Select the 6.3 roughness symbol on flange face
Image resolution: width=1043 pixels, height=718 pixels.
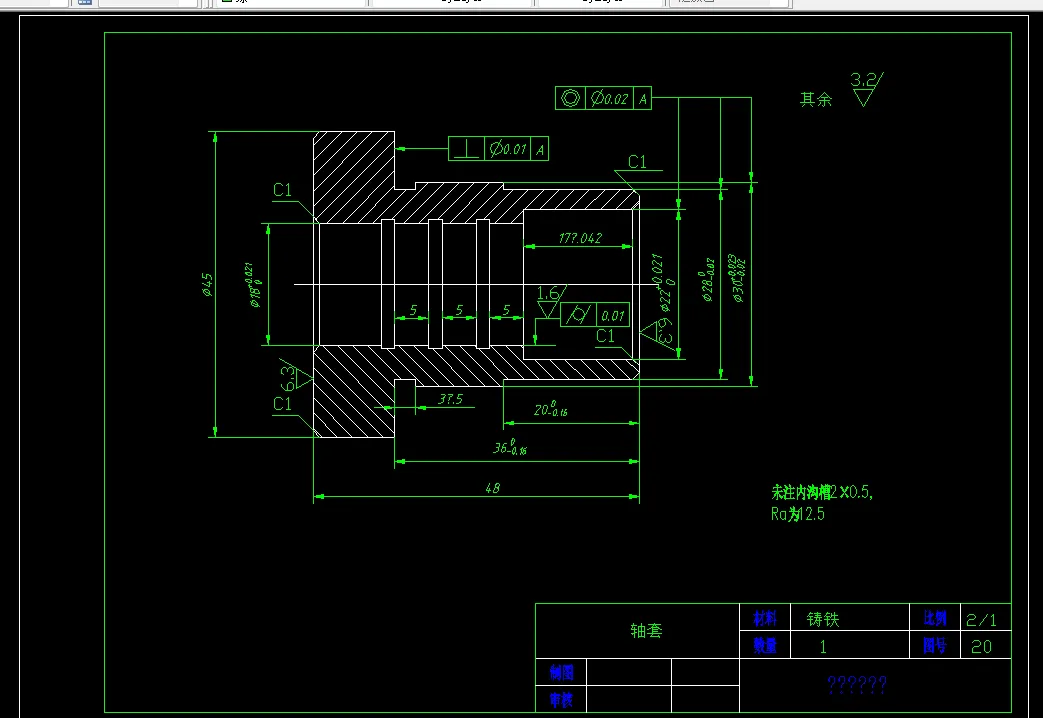[x=295, y=377]
